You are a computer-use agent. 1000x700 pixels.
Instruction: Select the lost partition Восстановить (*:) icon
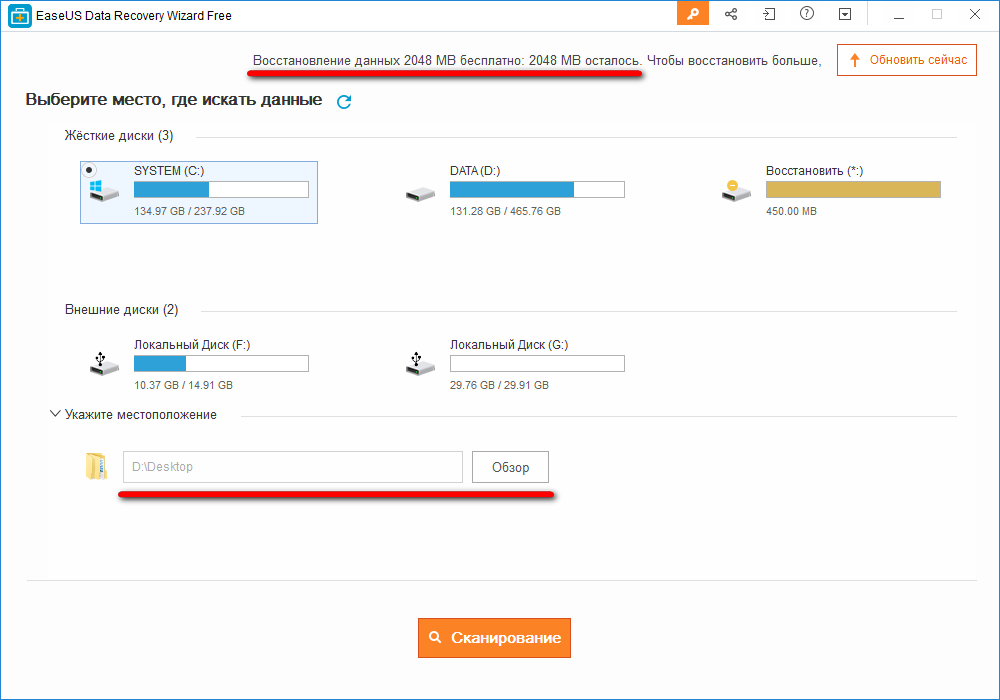pyautogui.click(x=736, y=190)
